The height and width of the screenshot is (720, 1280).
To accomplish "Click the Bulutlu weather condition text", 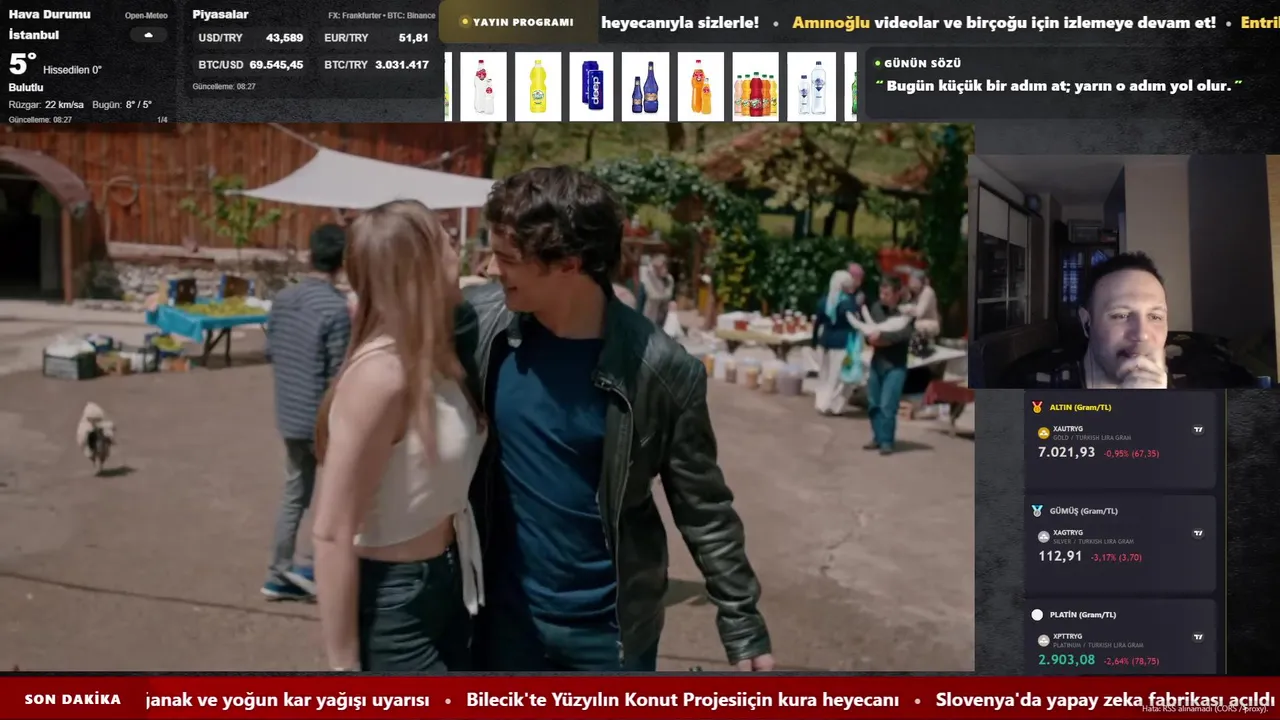I will tap(26, 88).
